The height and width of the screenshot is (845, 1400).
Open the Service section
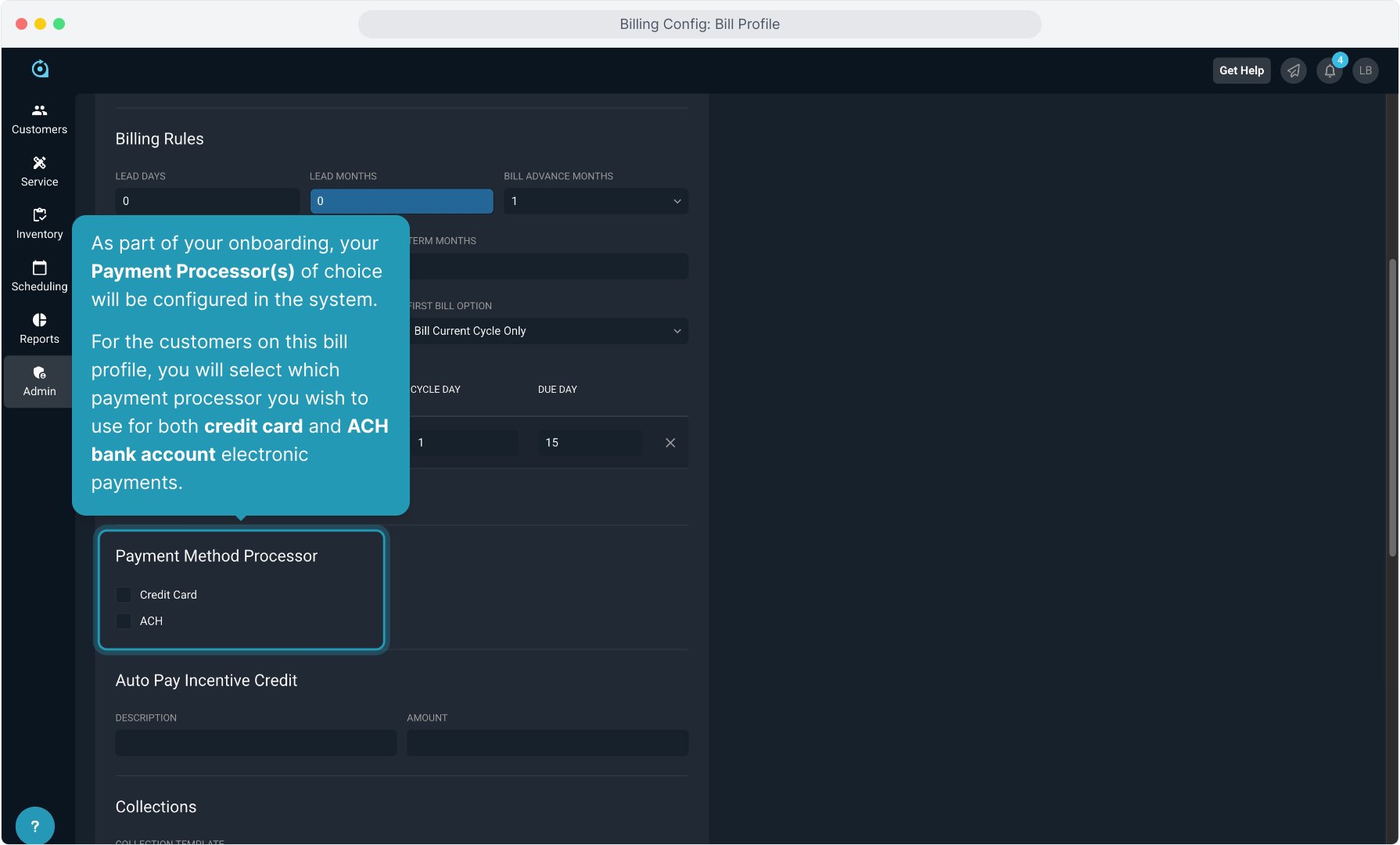point(39,171)
